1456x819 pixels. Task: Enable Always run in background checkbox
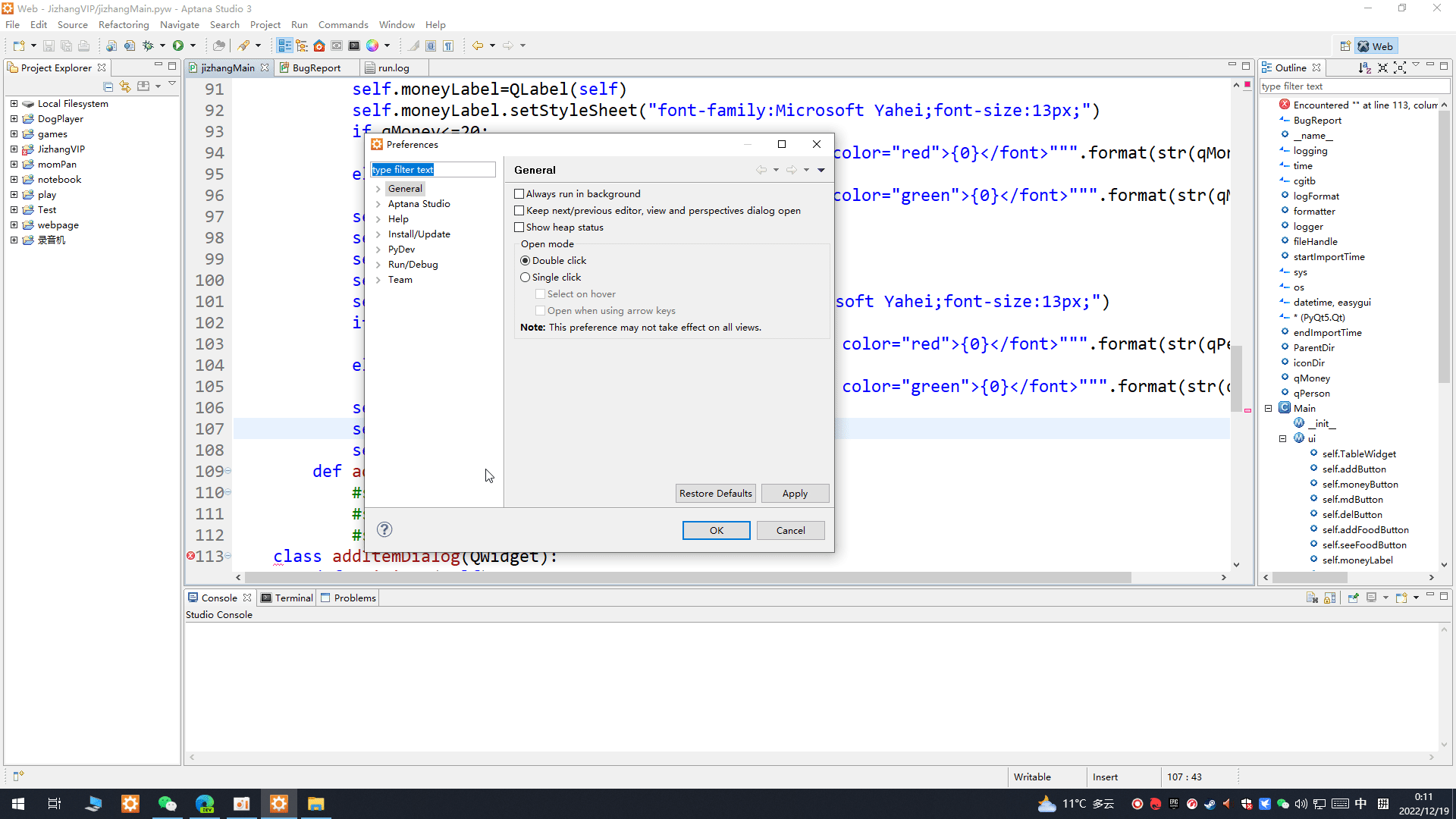(519, 194)
